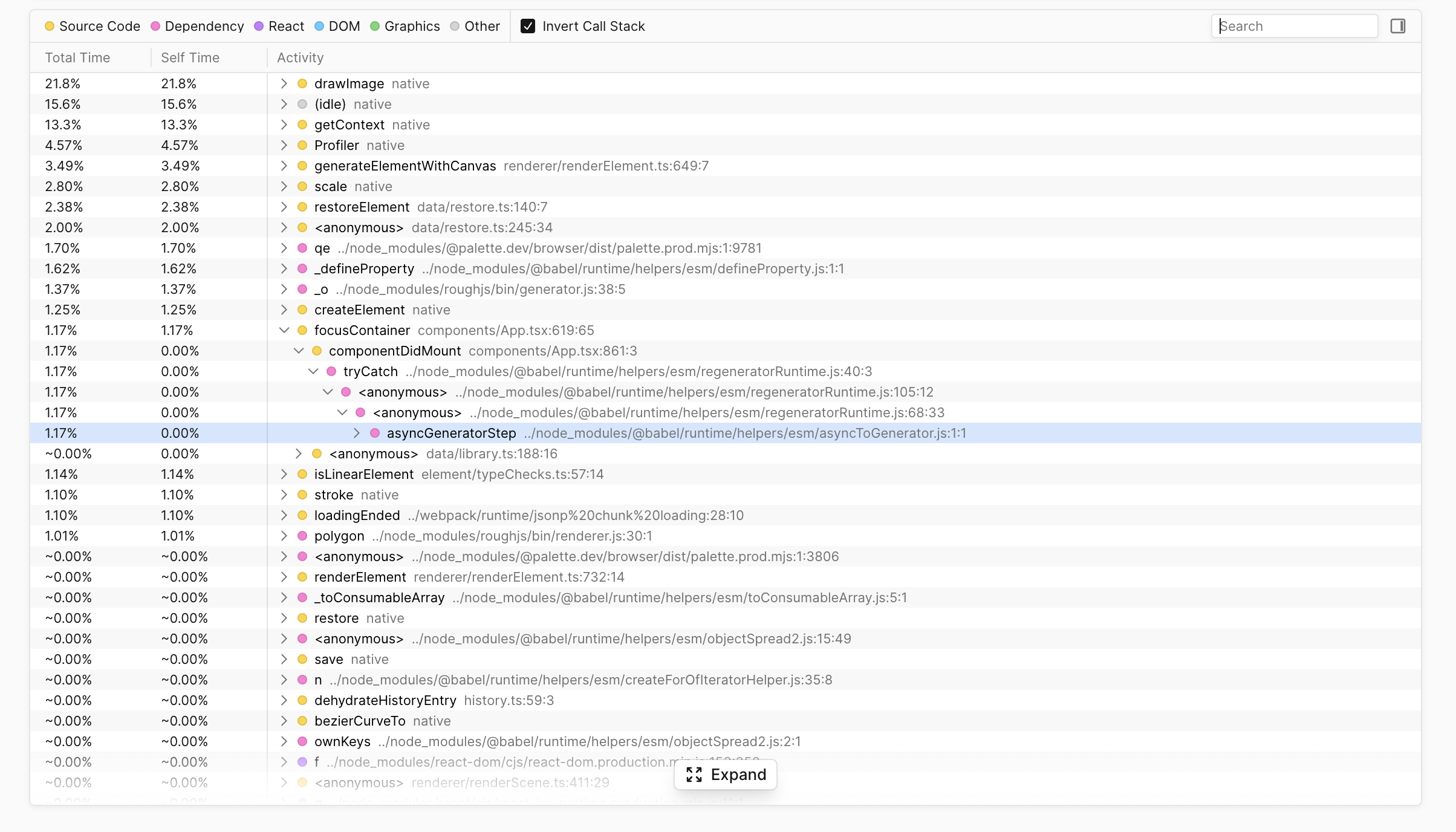
Task: Select the qe palette.prod.mjs row
Action: (726, 248)
